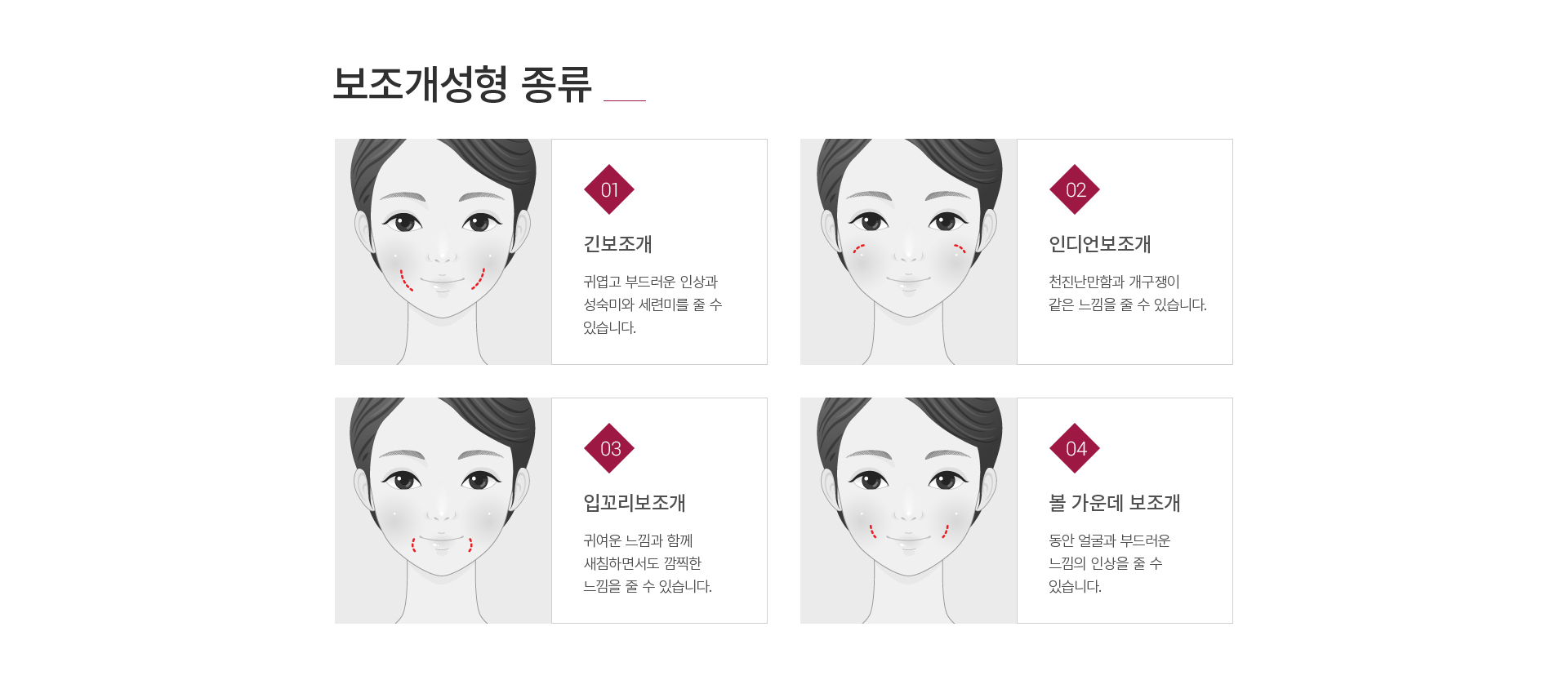
Task: Click the 긴보조개 description text
Action: 653,304
